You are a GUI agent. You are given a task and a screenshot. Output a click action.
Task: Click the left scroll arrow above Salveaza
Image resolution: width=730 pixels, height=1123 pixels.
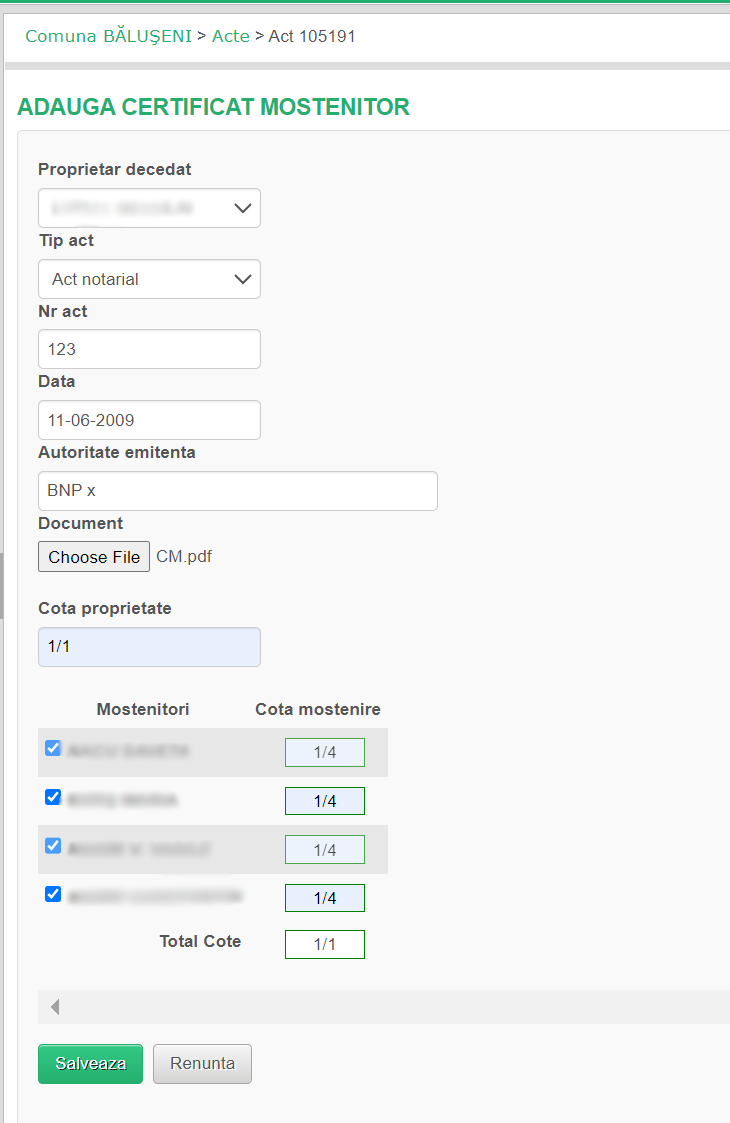click(x=55, y=1007)
